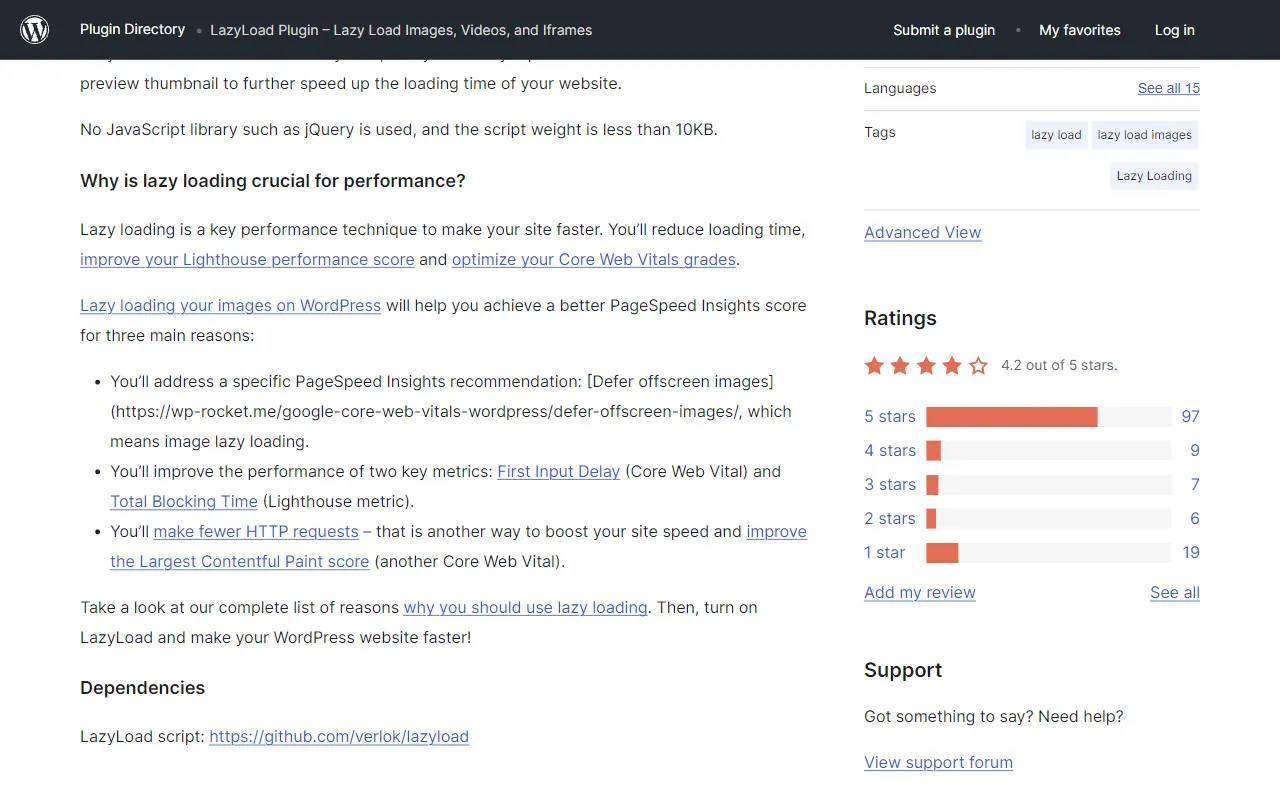Screen dimensions: 1280x800
Task: Click the 97 count for 5 stars
Action: pos(1190,416)
